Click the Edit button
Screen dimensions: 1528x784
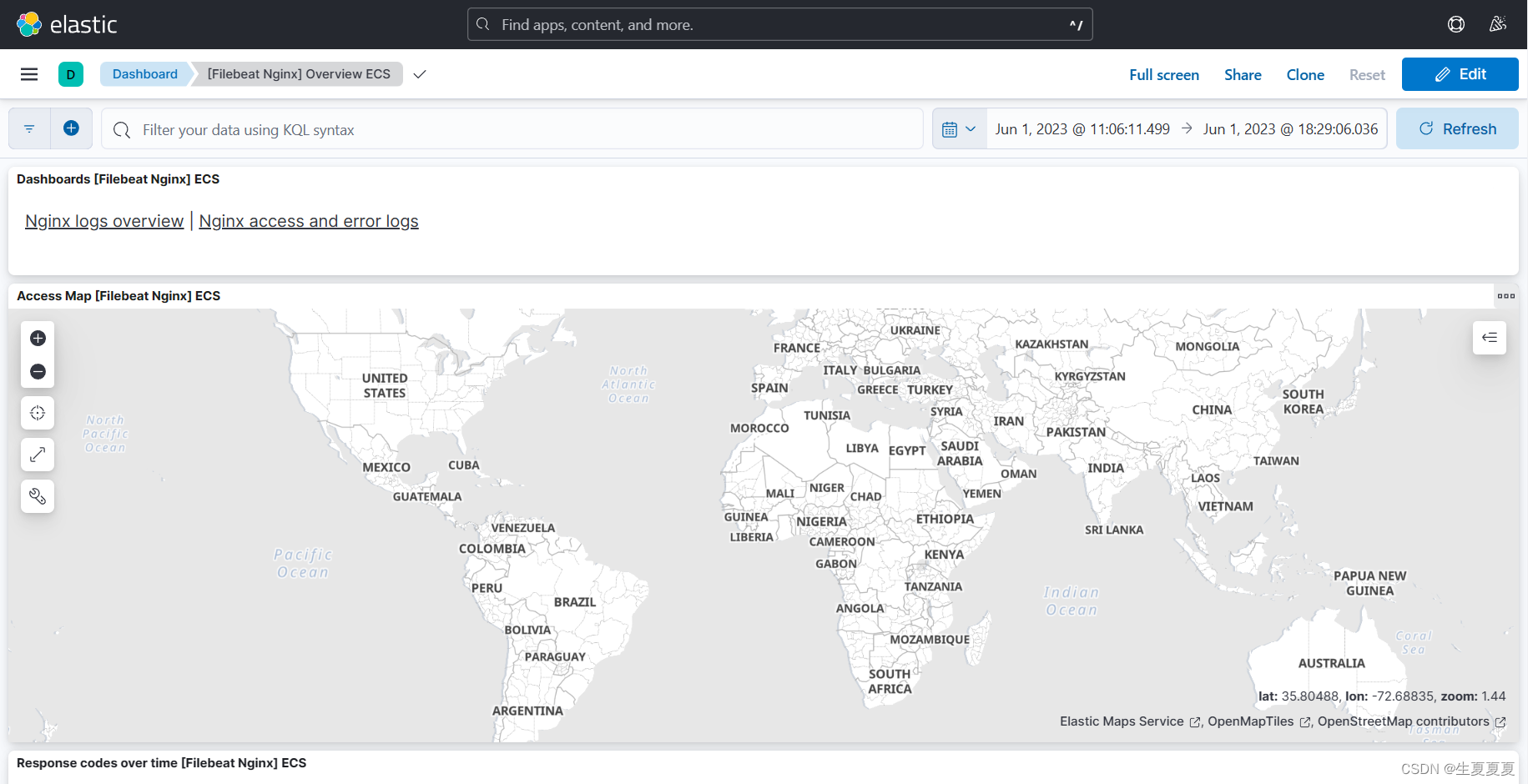[x=1460, y=74]
